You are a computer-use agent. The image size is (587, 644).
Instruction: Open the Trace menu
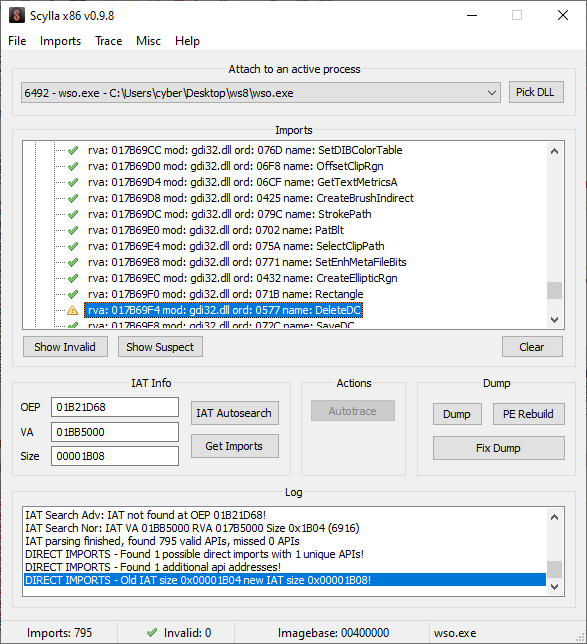(109, 41)
